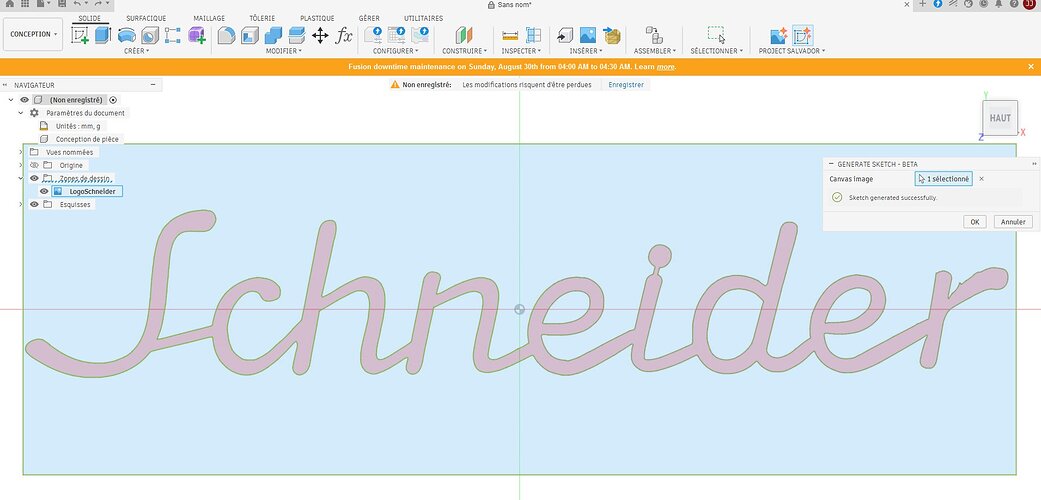Click Annuler in Generate Sketch dialog

click(x=1013, y=222)
